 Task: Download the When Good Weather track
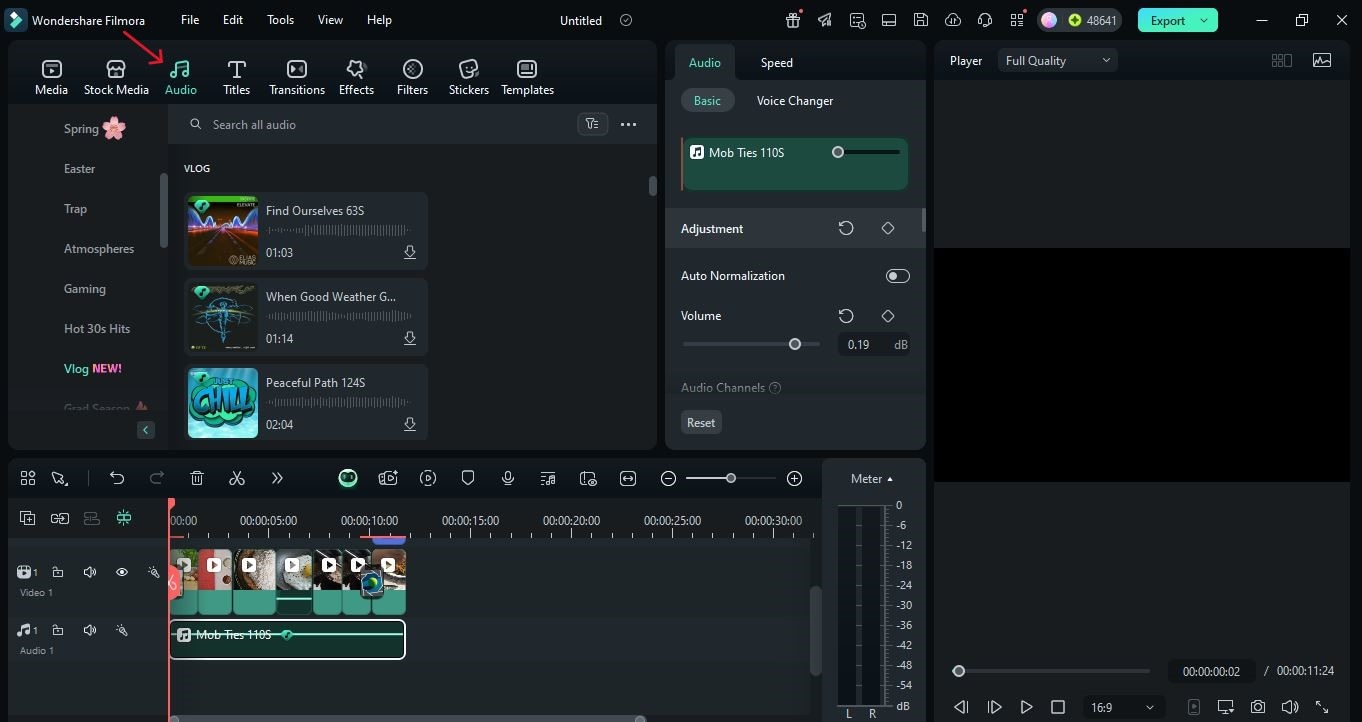(x=410, y=339)
